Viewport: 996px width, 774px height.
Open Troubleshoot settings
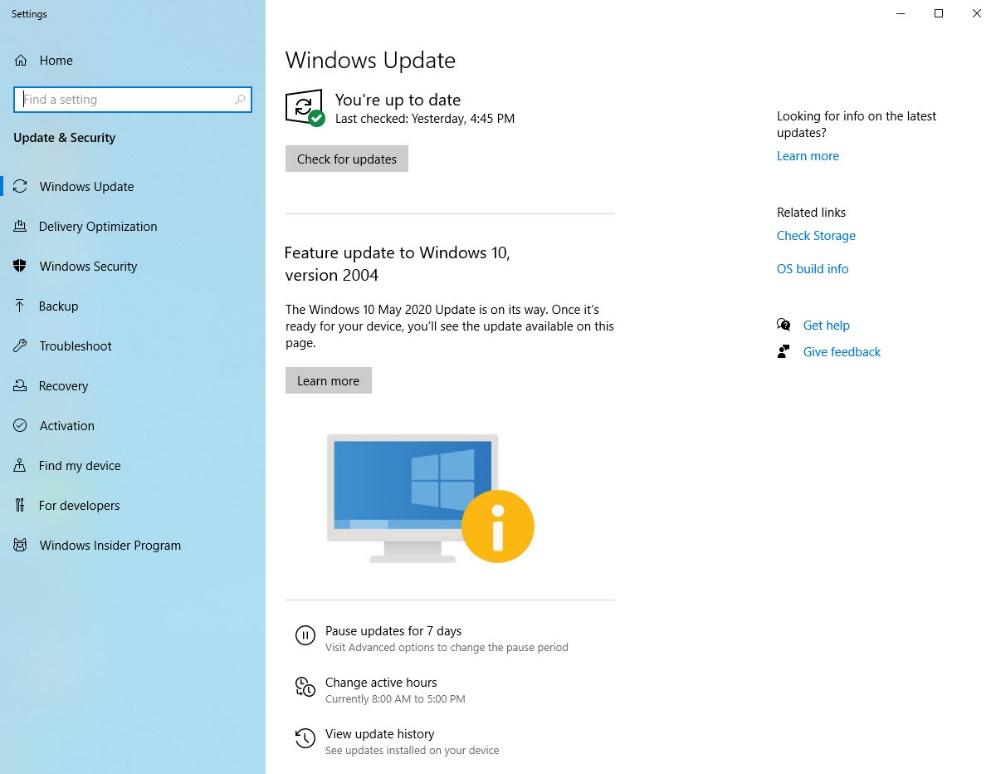[76, 346]
